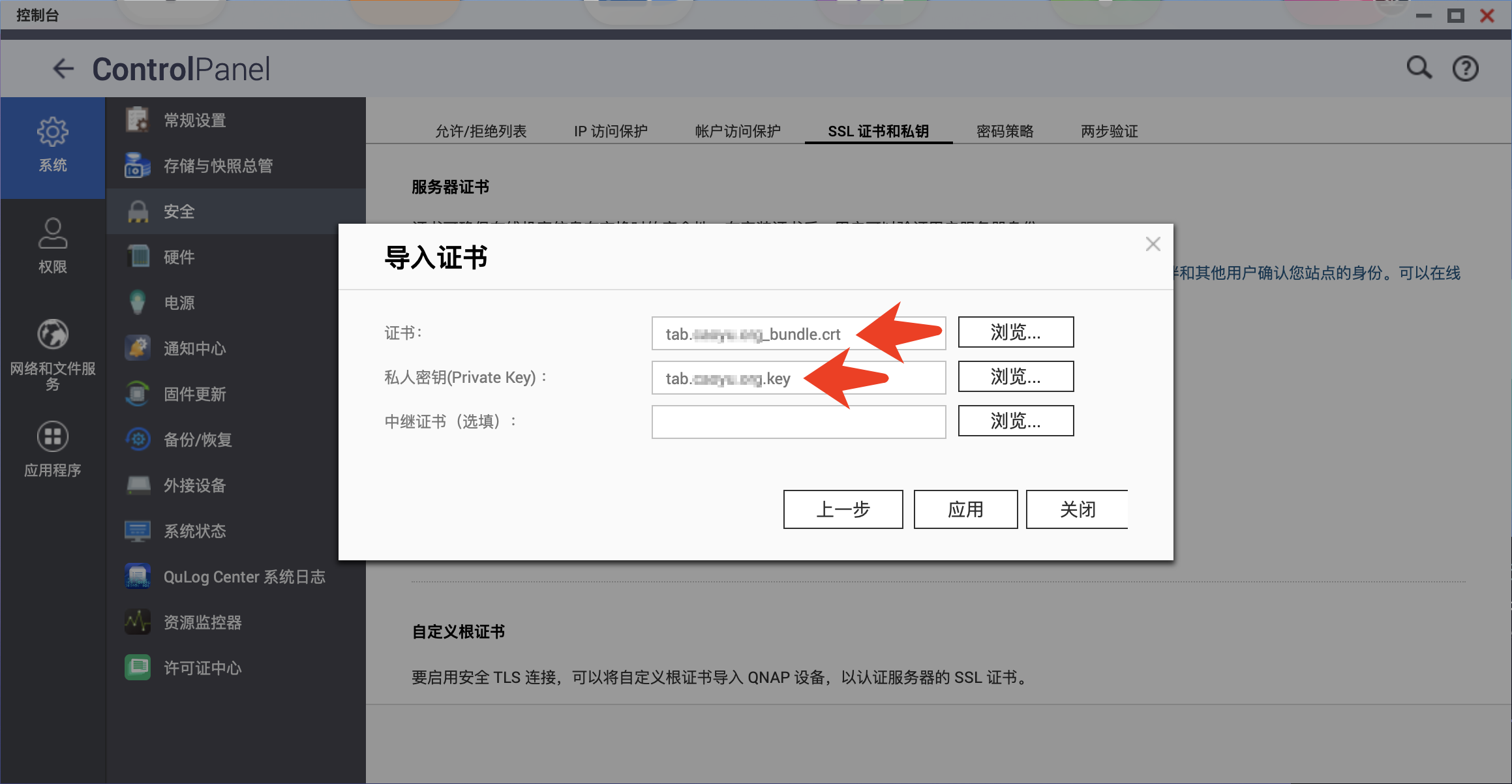Click the 安全 lock icon
The image size is (1512, 784).
point(138,211)
